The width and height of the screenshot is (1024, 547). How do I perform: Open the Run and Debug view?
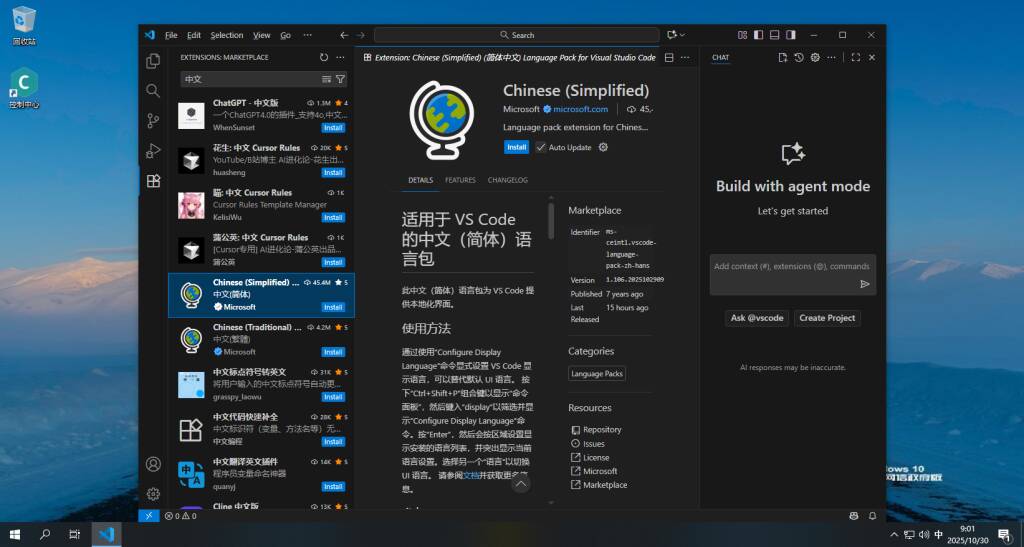[x=153, y=151]
